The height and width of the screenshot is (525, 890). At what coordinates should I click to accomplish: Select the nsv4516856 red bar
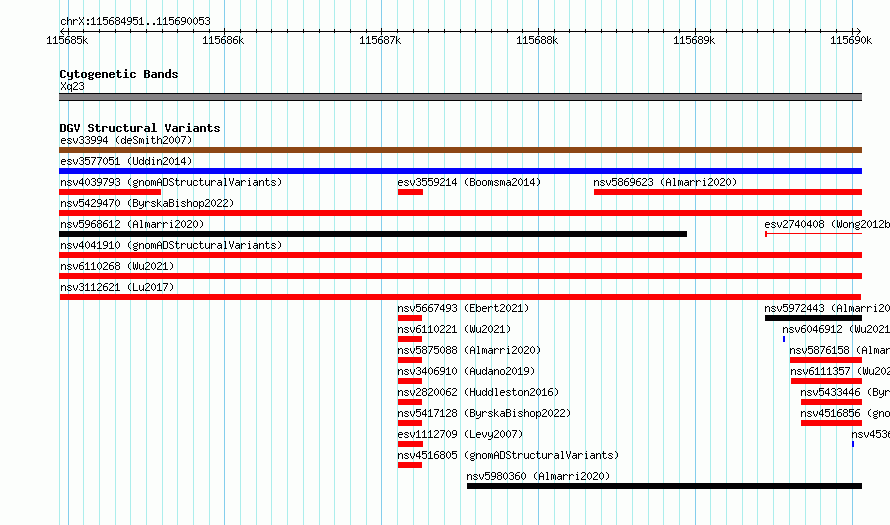pos(832,423)
